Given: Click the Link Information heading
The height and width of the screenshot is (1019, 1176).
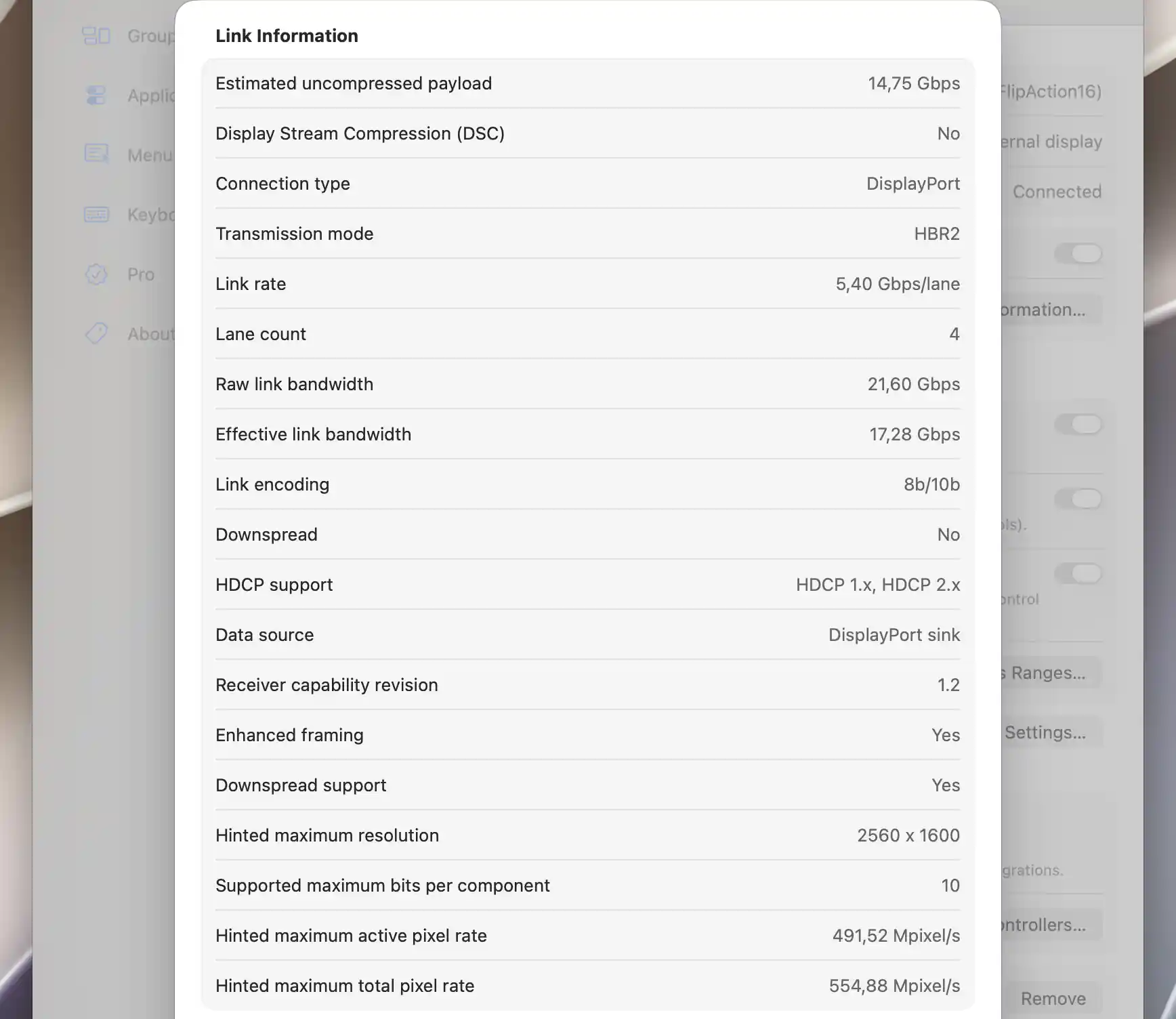Looking at the screenshot, I should 287,36.
